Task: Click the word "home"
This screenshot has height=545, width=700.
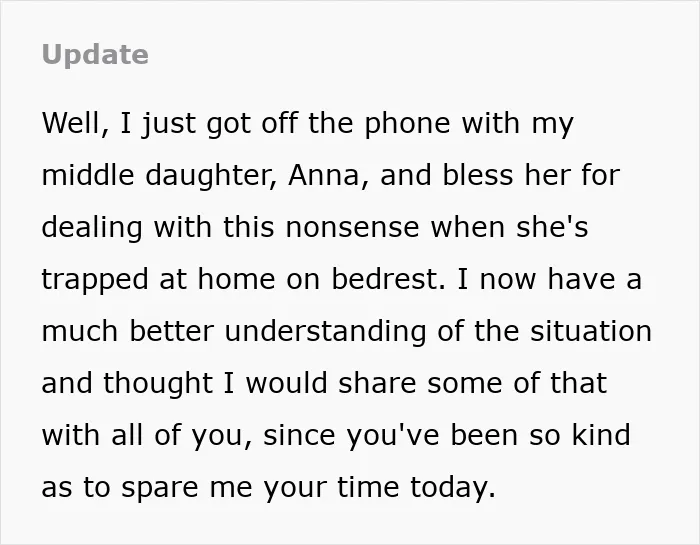Action: pos(236,279)
